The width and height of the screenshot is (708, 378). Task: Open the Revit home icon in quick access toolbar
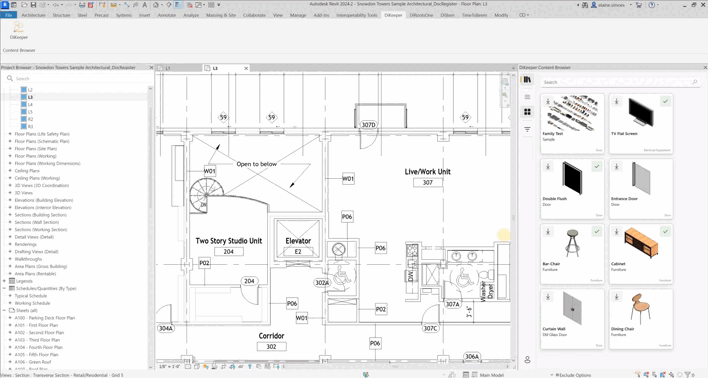pos(14,5)
